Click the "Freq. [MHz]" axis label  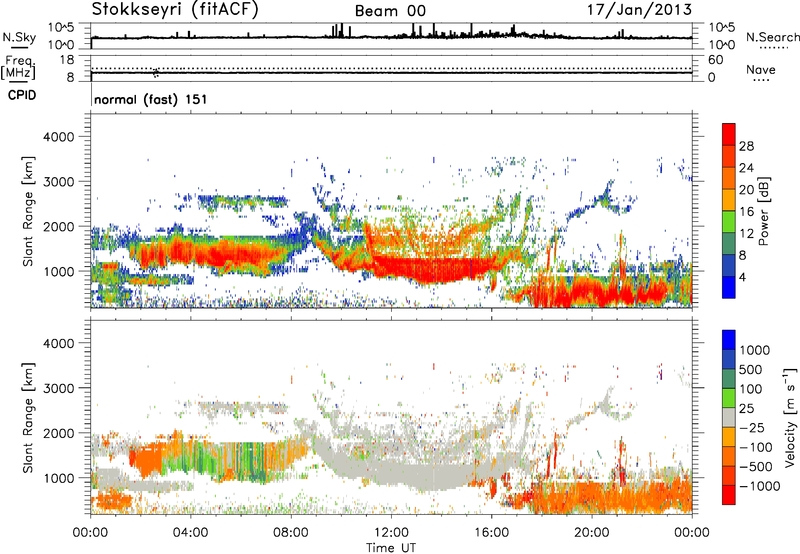point(18,68)
